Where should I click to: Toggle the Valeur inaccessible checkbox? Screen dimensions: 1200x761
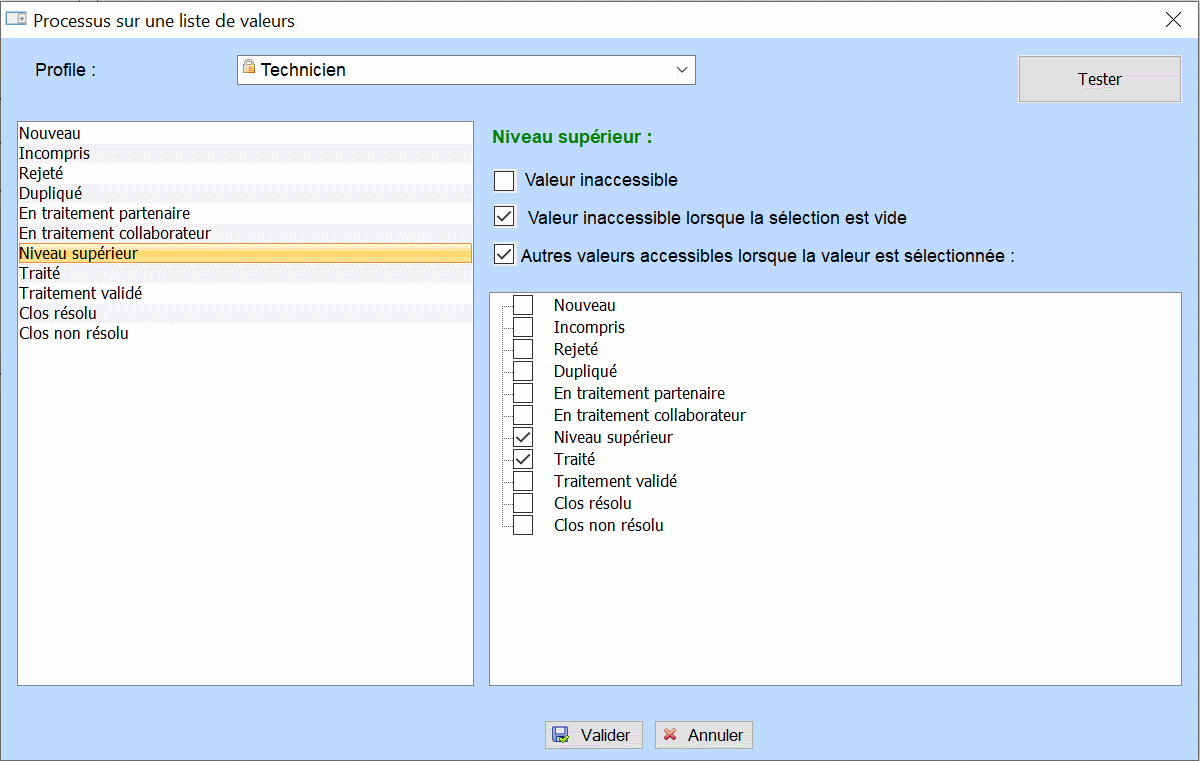(505, 181)
